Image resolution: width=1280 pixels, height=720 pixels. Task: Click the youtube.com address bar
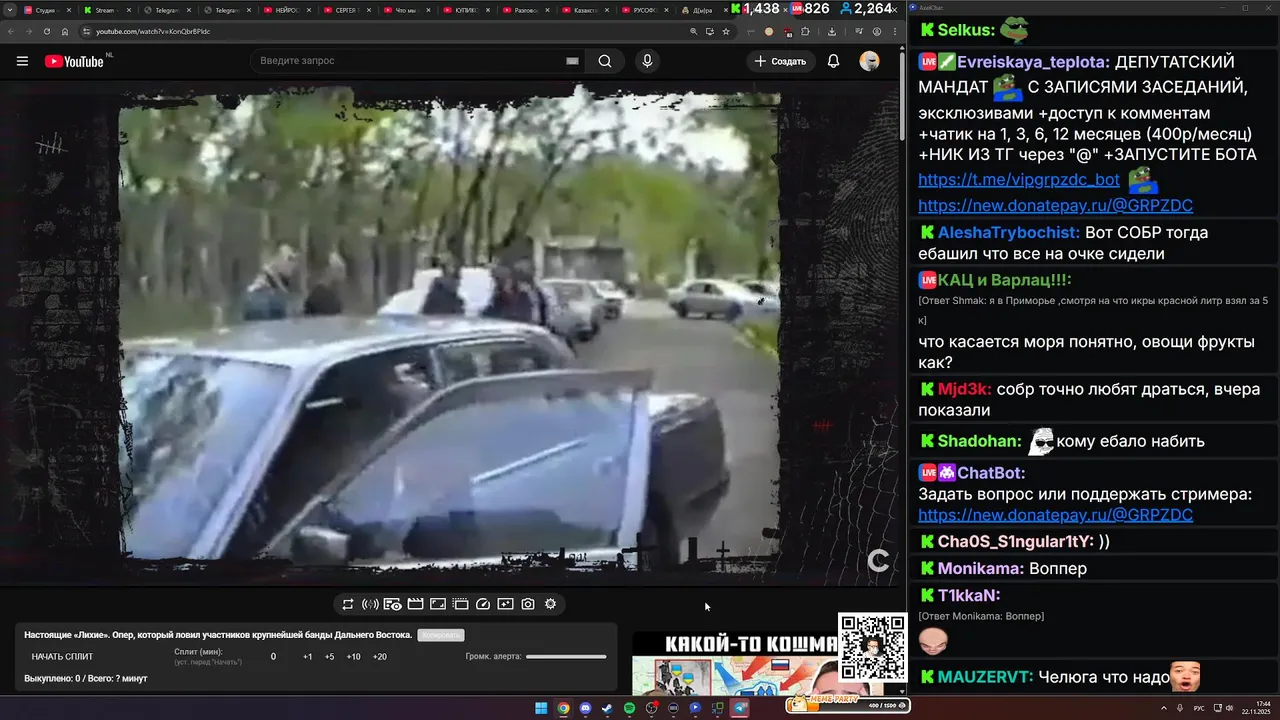tap(380, 31)
